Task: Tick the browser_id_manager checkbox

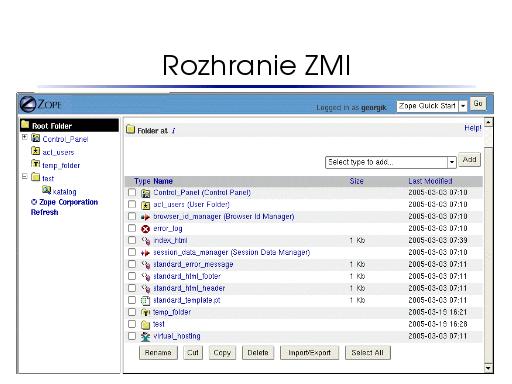Action: [132, 216]
